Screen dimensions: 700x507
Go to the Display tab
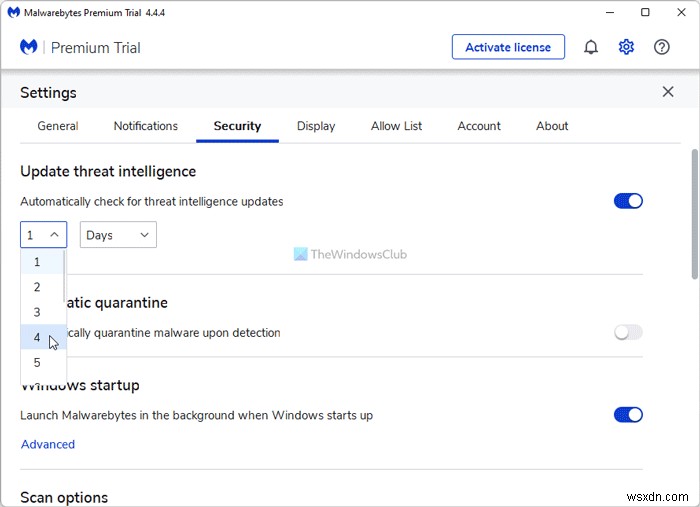click(x=316, y=126)
